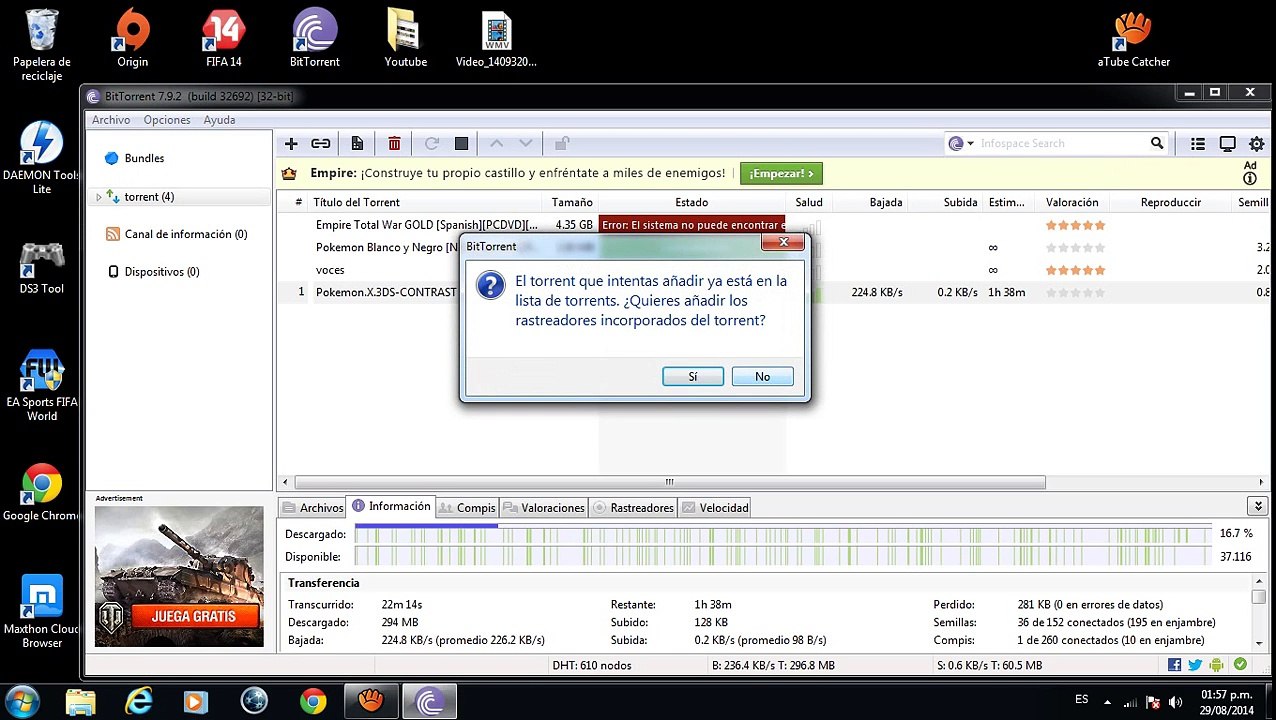Open the FIFA 14 desktop shortcut
The image size is (1276, 720).
click(224, 38)
